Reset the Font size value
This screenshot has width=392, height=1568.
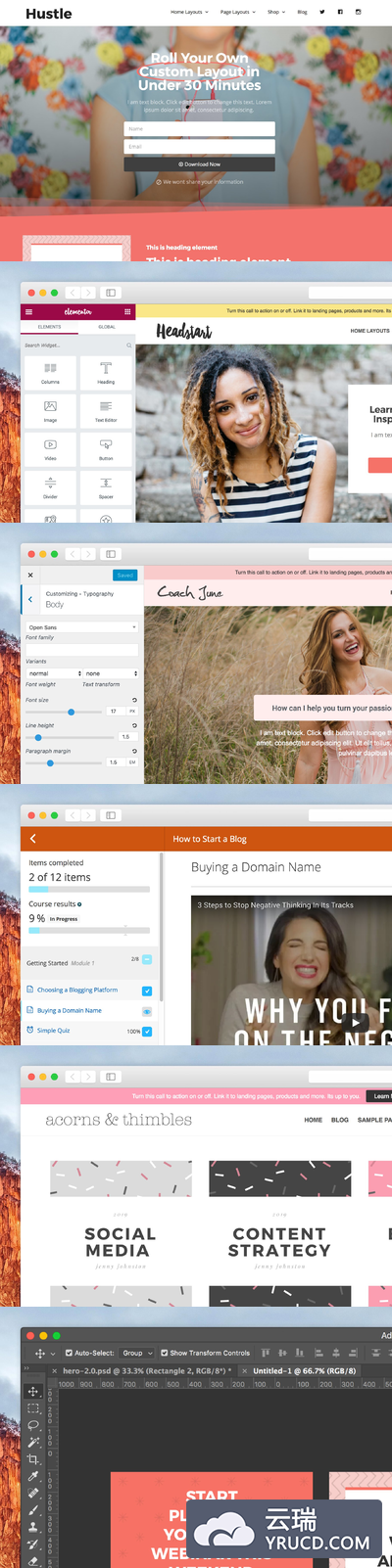pyautogui.click(x=134, y=700)
